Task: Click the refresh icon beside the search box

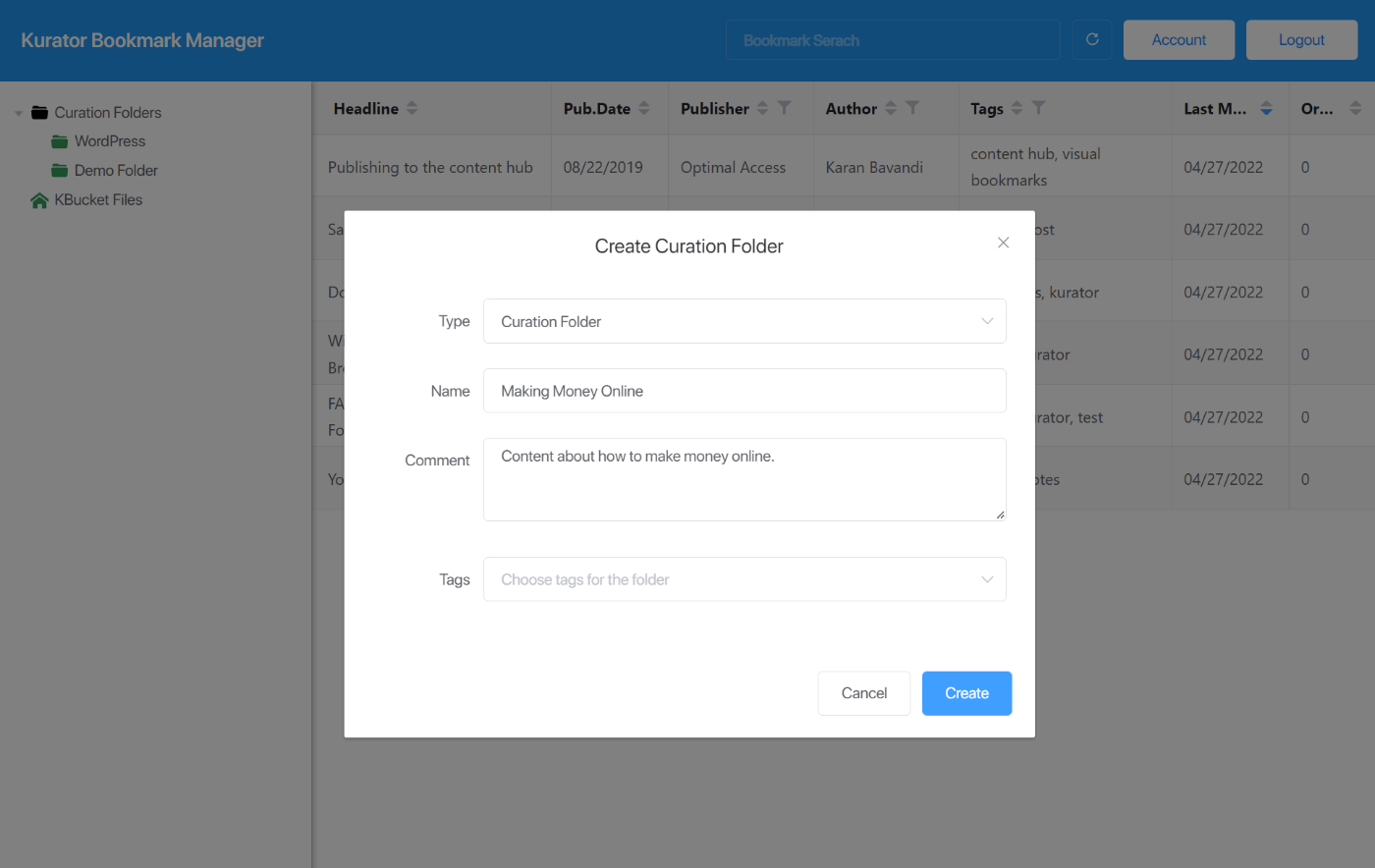Action: (1092, 40)
